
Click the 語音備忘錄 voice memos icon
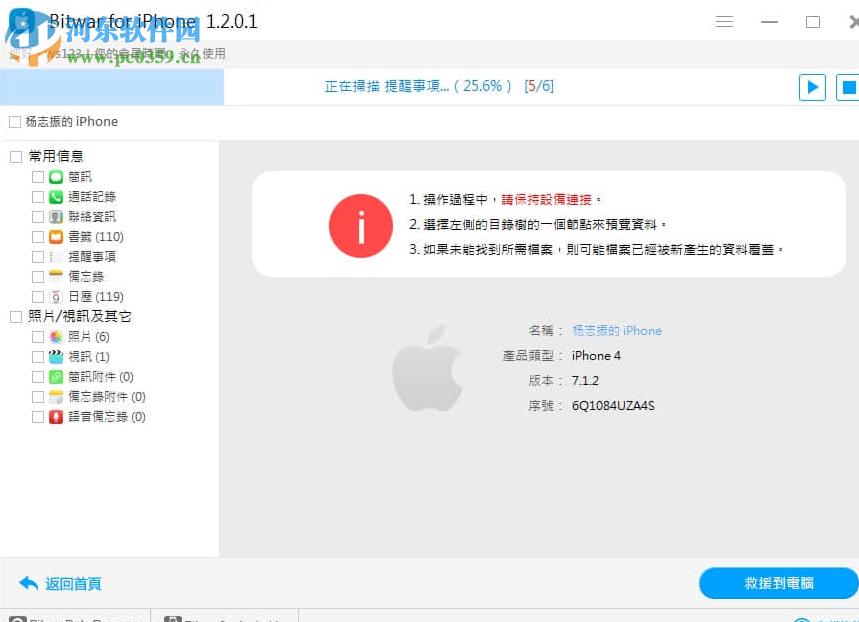[55, 416]
